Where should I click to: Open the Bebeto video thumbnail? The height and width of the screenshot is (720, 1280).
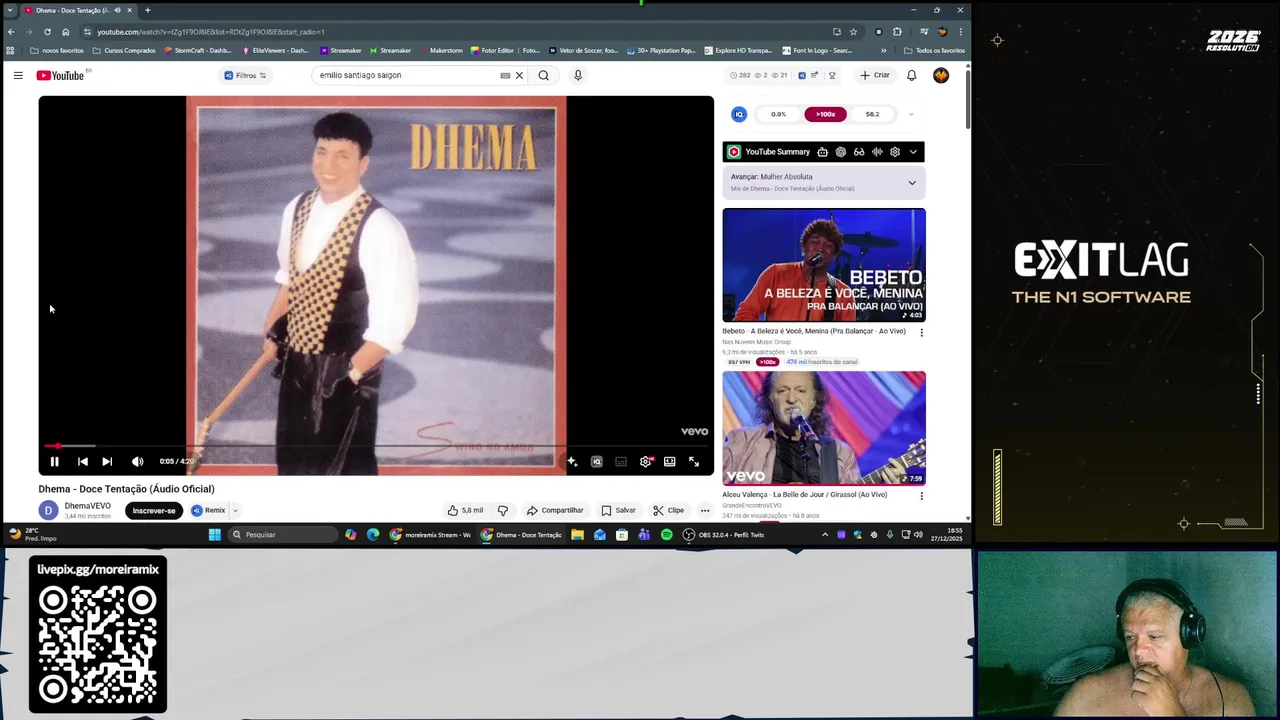click(824, 265)
